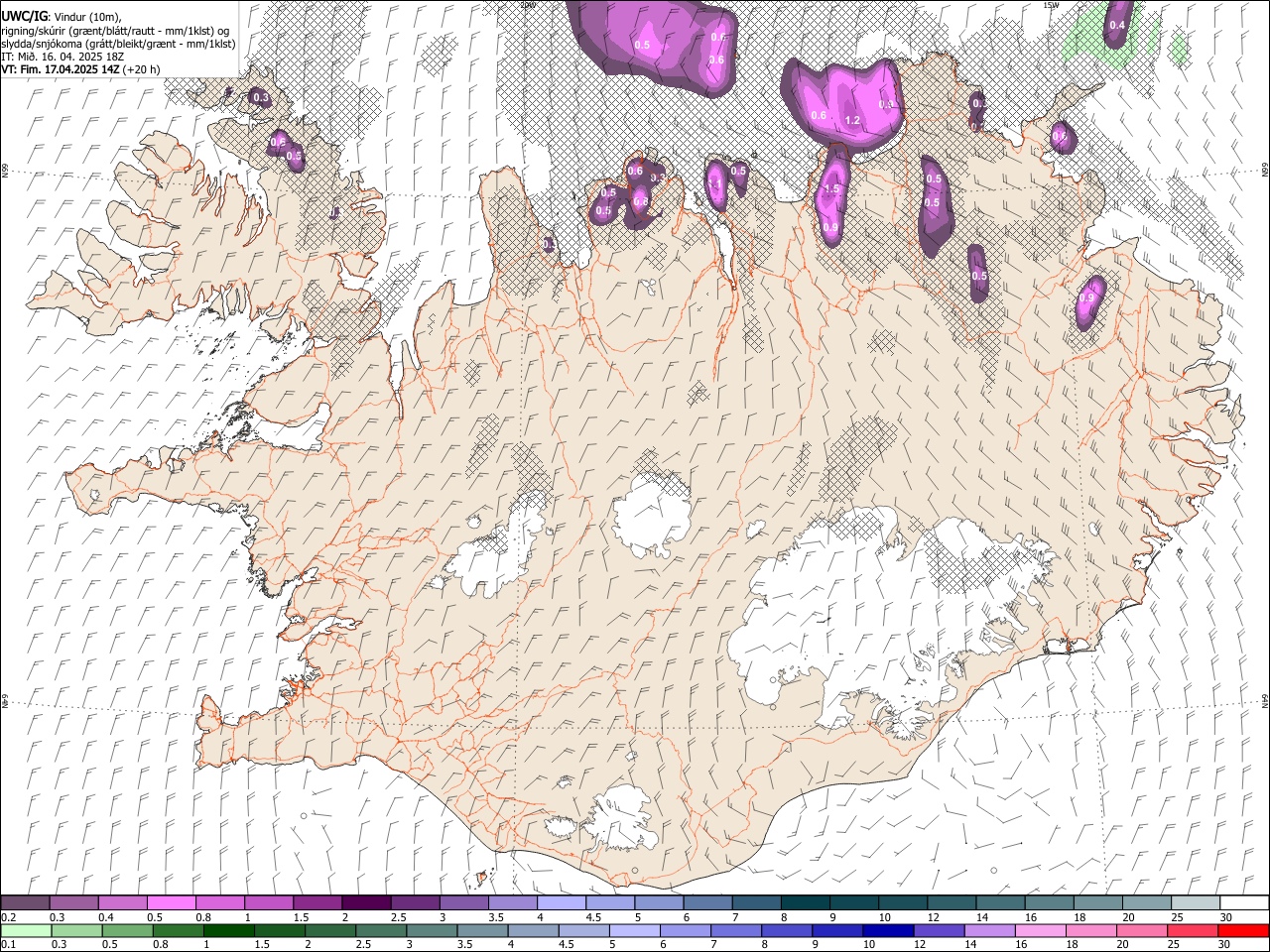
Task: Click the white 30 mm snow legend swatch
Action: click(1243, 903)
